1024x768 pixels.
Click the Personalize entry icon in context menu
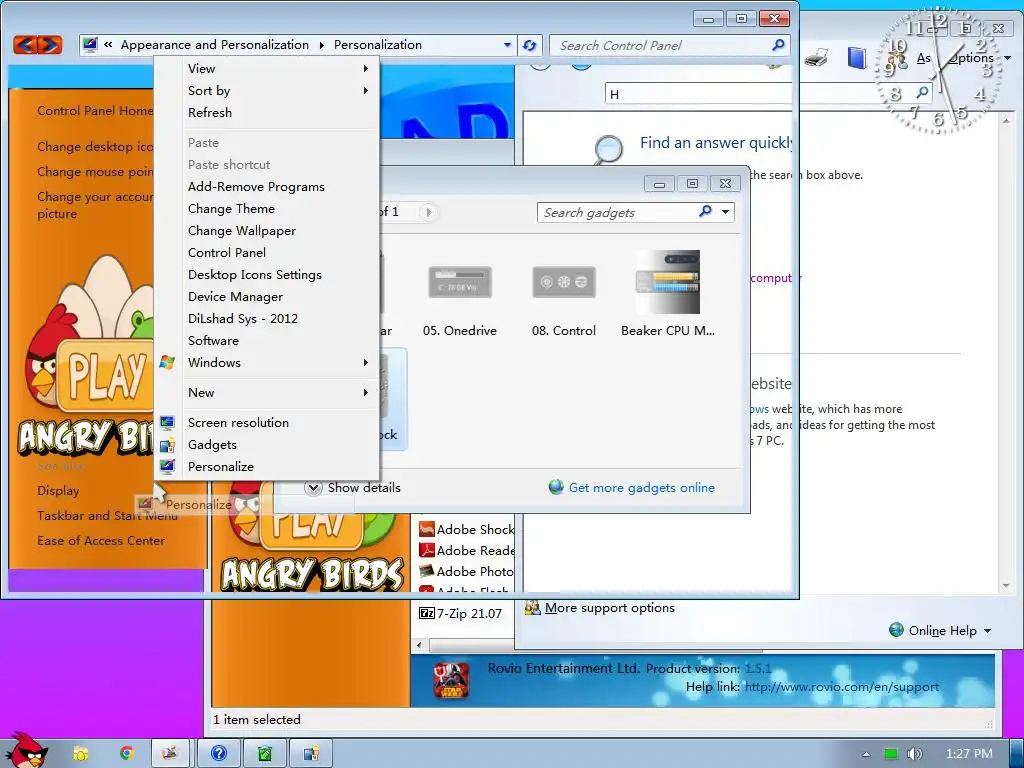[x=167, y=467]
